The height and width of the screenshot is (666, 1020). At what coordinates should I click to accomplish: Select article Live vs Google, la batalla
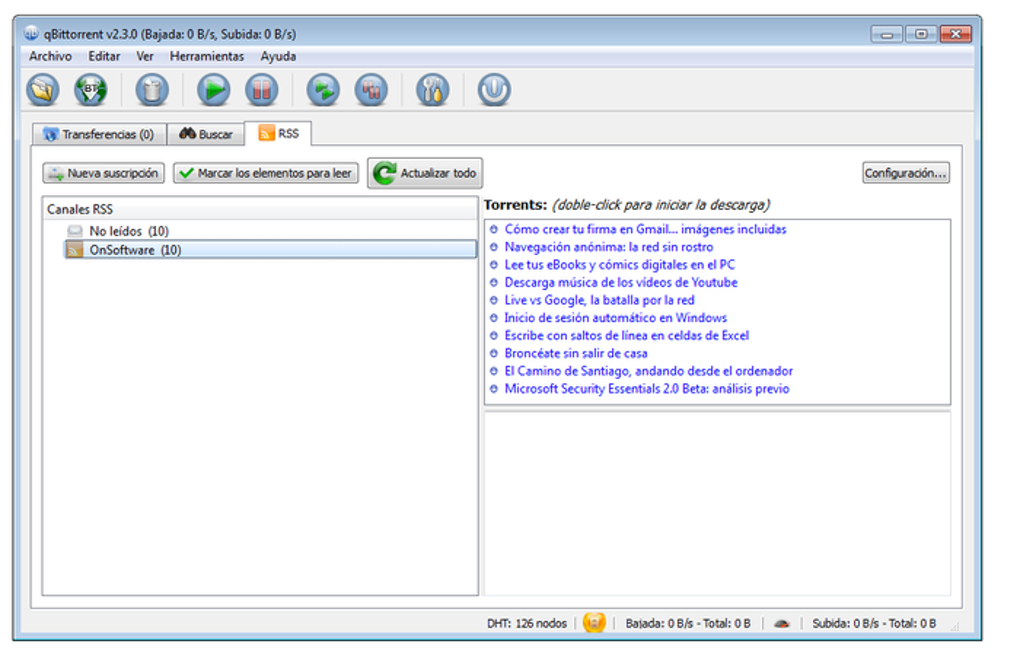pos(600,300)
